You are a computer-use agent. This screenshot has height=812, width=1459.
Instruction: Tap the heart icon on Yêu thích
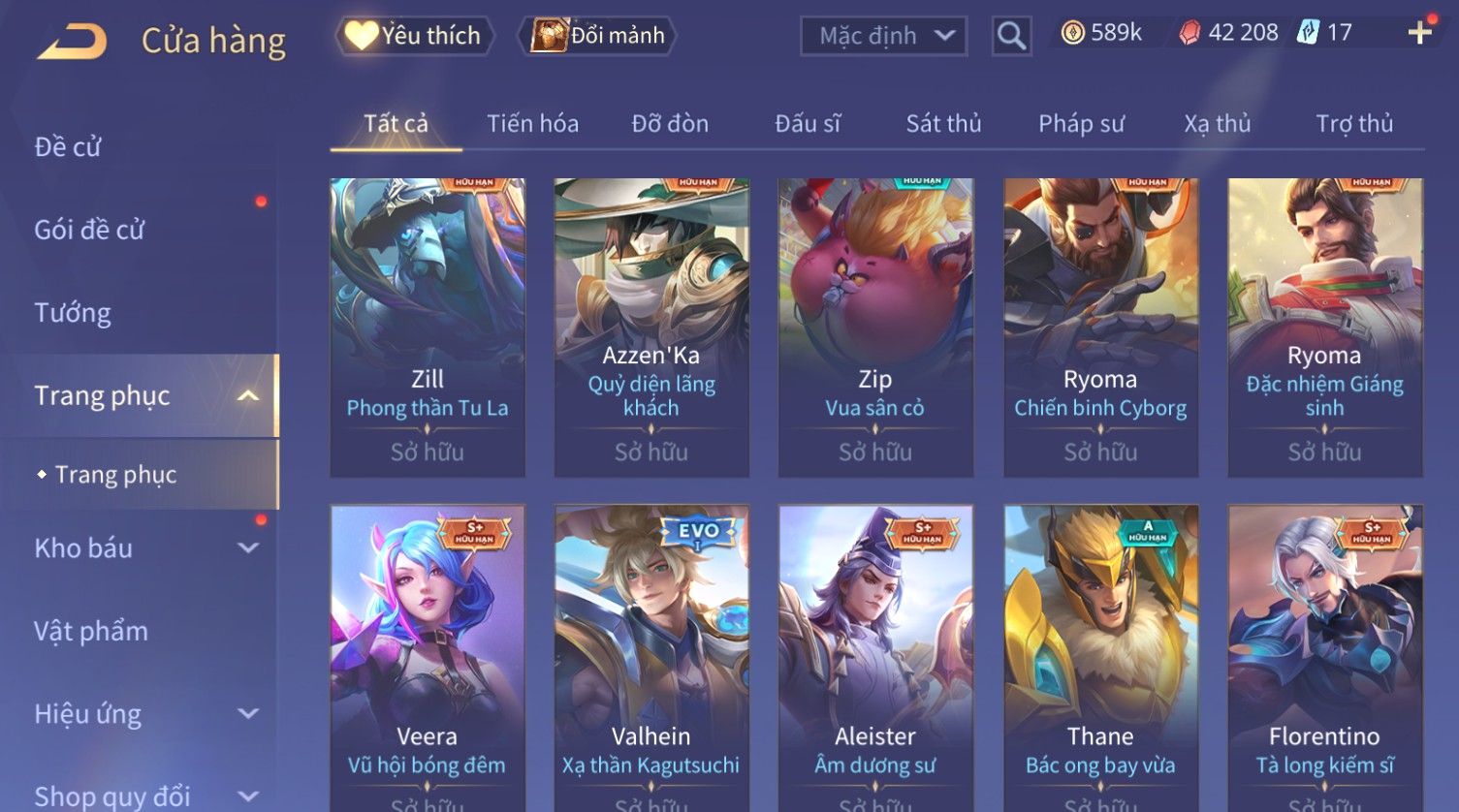tap(362, 36)
